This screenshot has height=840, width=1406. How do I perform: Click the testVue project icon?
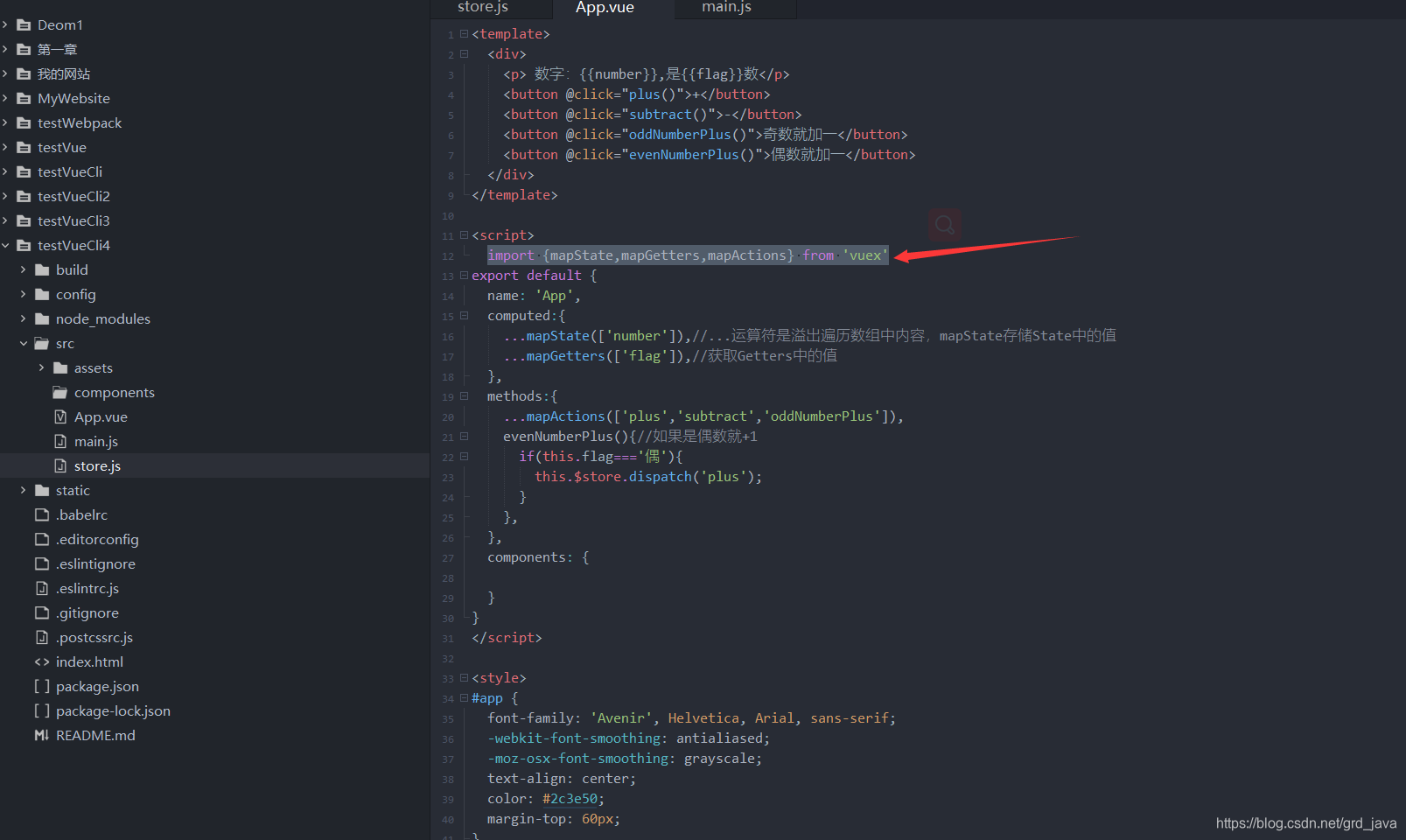pyautogui.click(x=24, y=148)
